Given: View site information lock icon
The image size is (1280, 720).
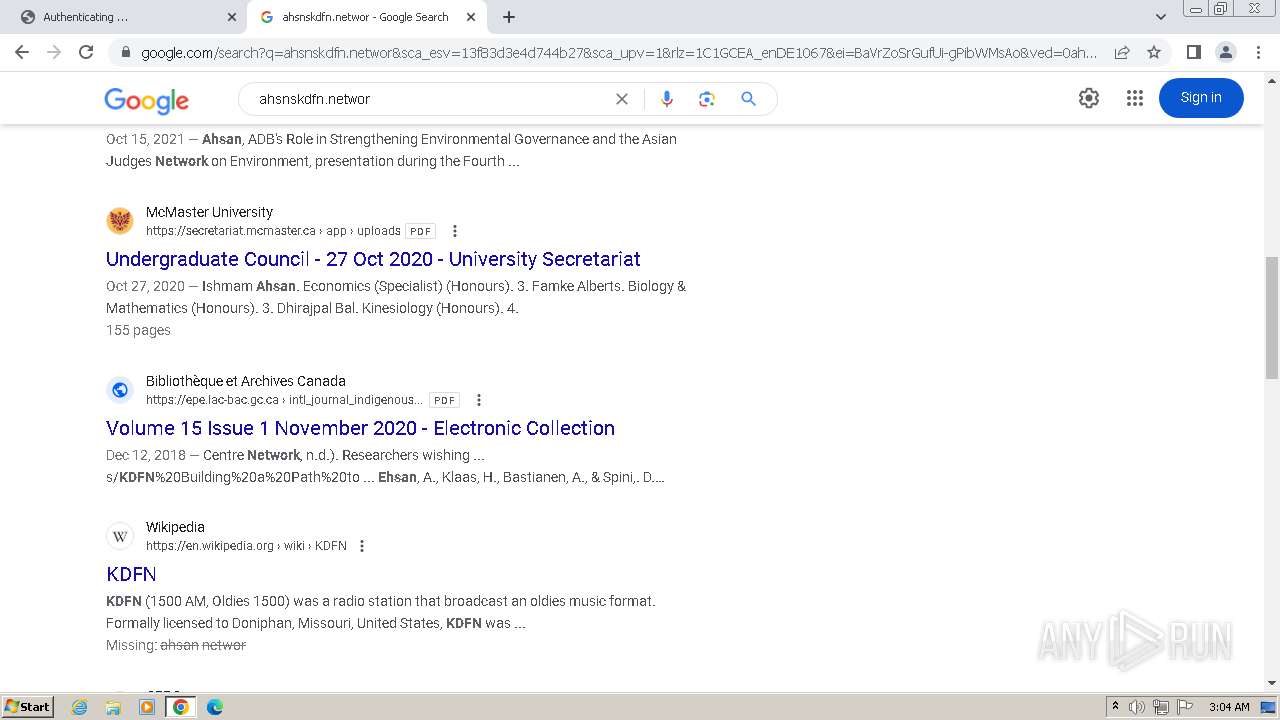Looking at the screenshot, I should click(x=125, y=52).
